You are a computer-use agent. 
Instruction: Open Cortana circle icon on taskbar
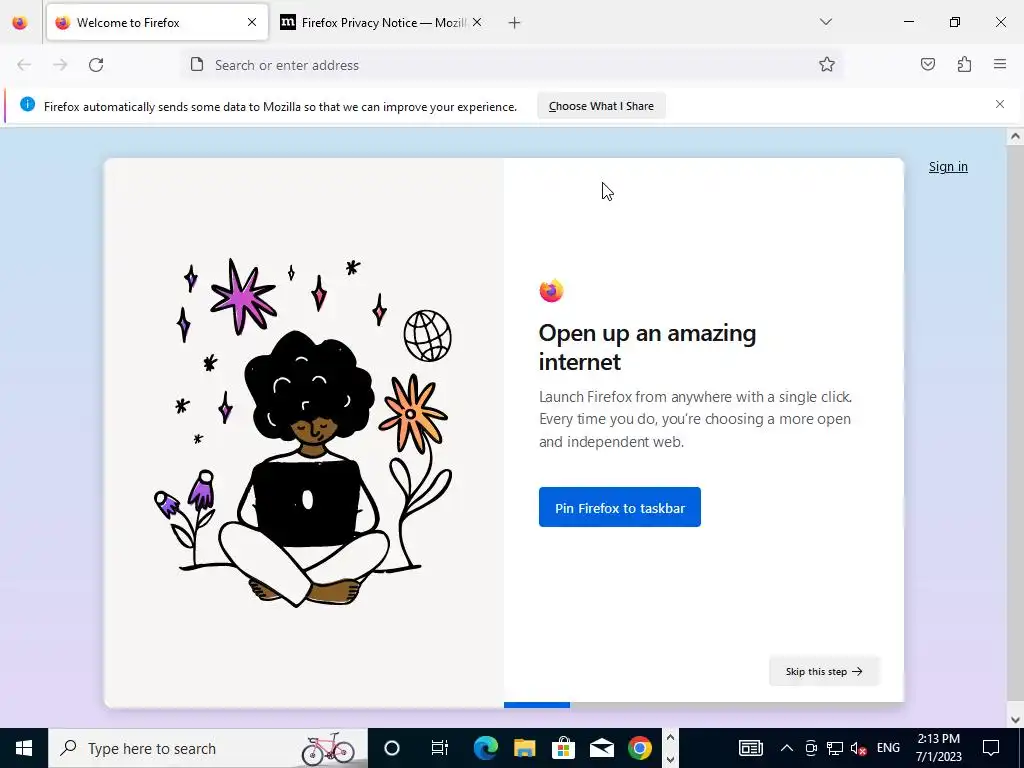392,748
